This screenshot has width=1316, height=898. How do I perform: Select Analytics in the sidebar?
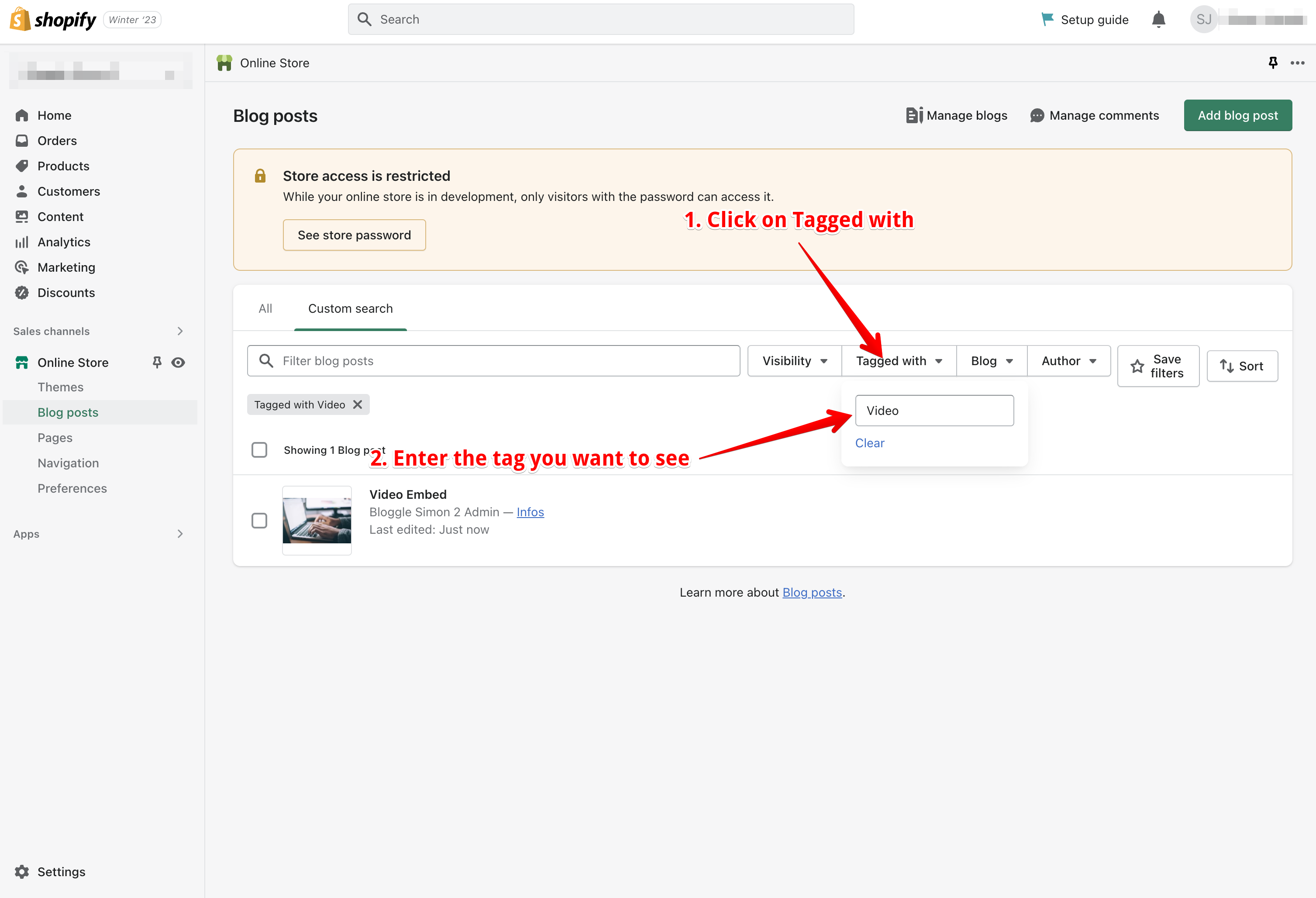[63, 242]
